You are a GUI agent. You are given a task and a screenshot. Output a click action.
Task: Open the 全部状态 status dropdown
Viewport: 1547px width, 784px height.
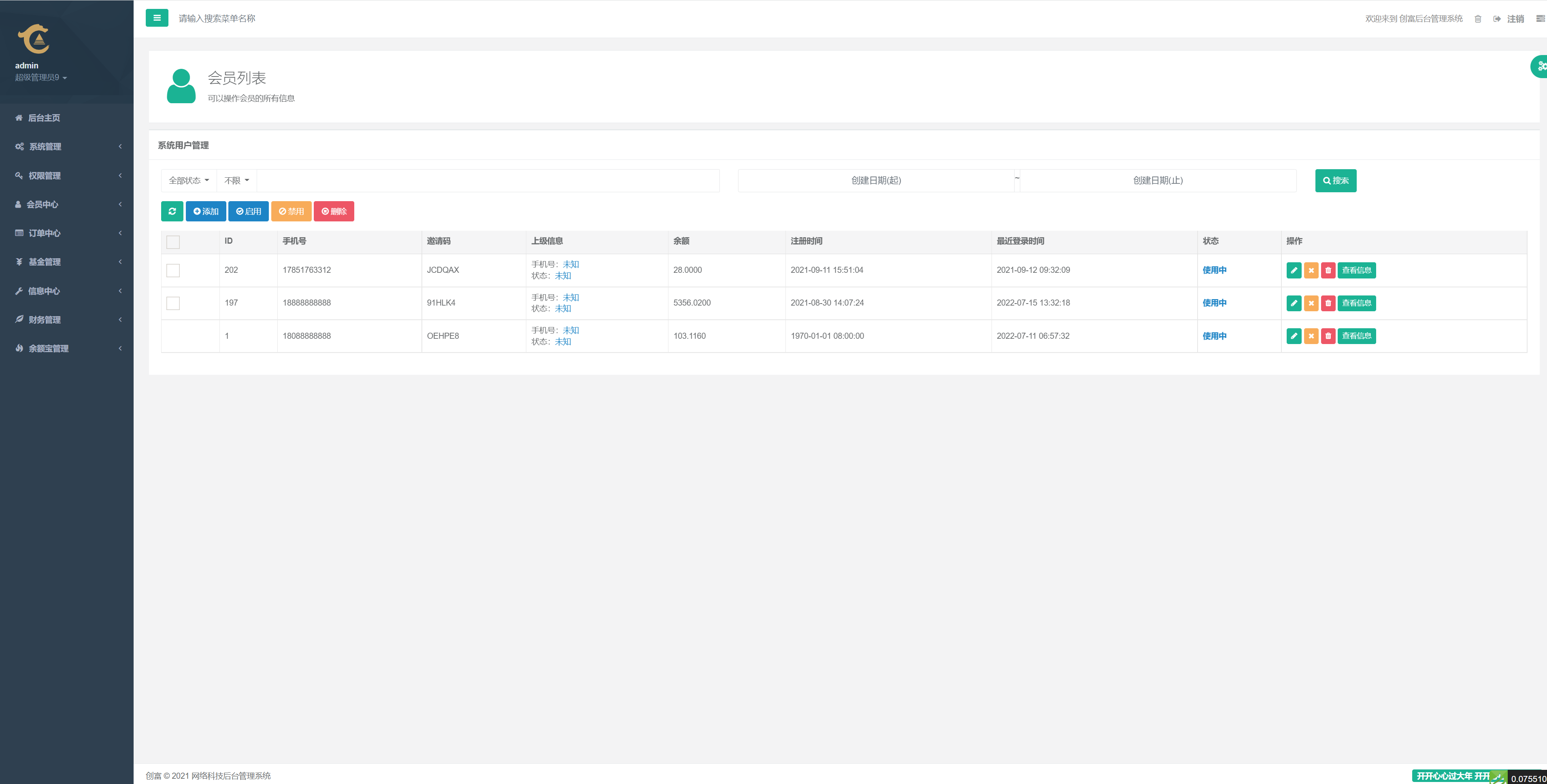tap(189, 181)
